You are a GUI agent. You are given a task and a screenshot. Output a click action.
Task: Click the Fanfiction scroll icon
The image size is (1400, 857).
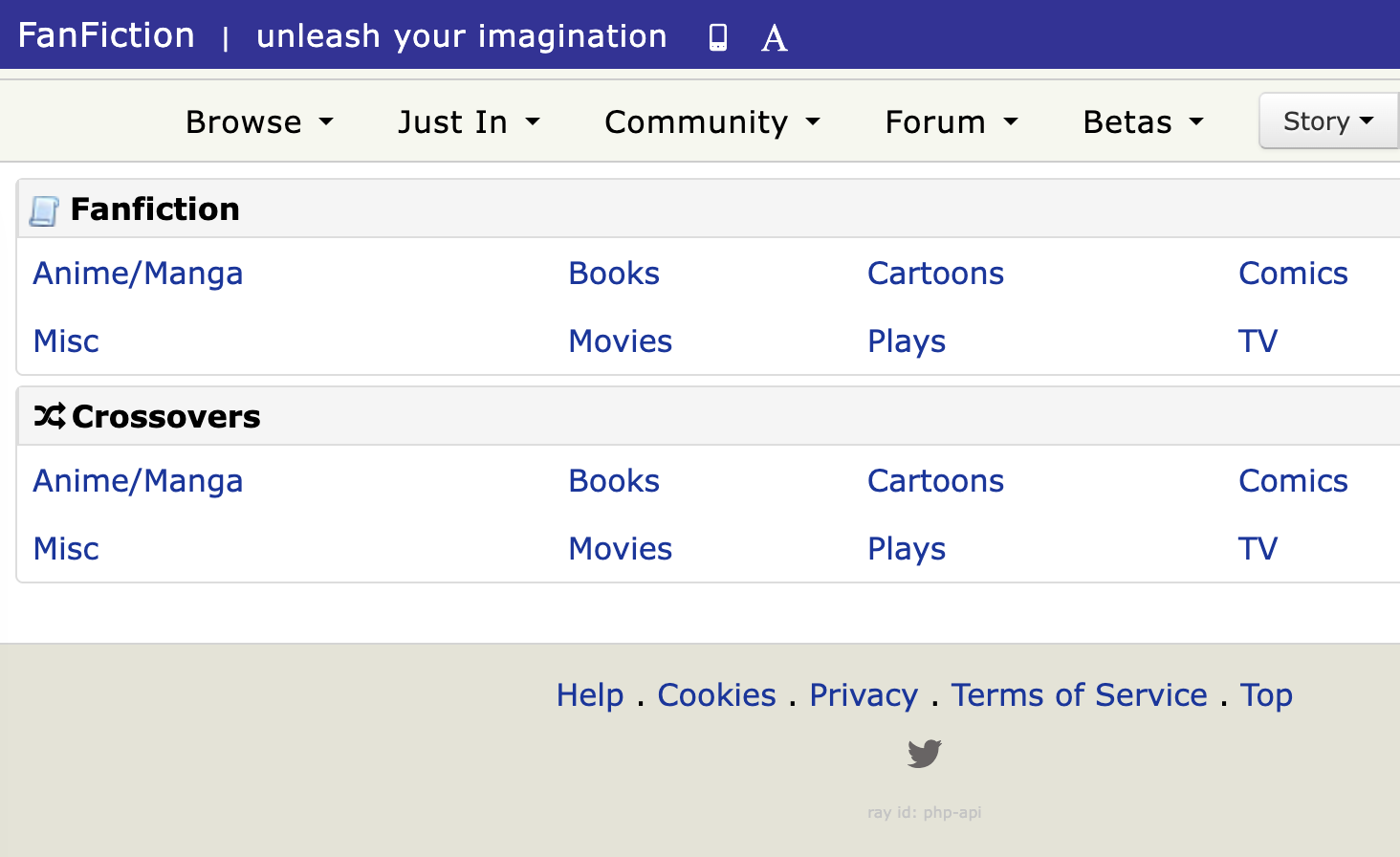(44, 210)
